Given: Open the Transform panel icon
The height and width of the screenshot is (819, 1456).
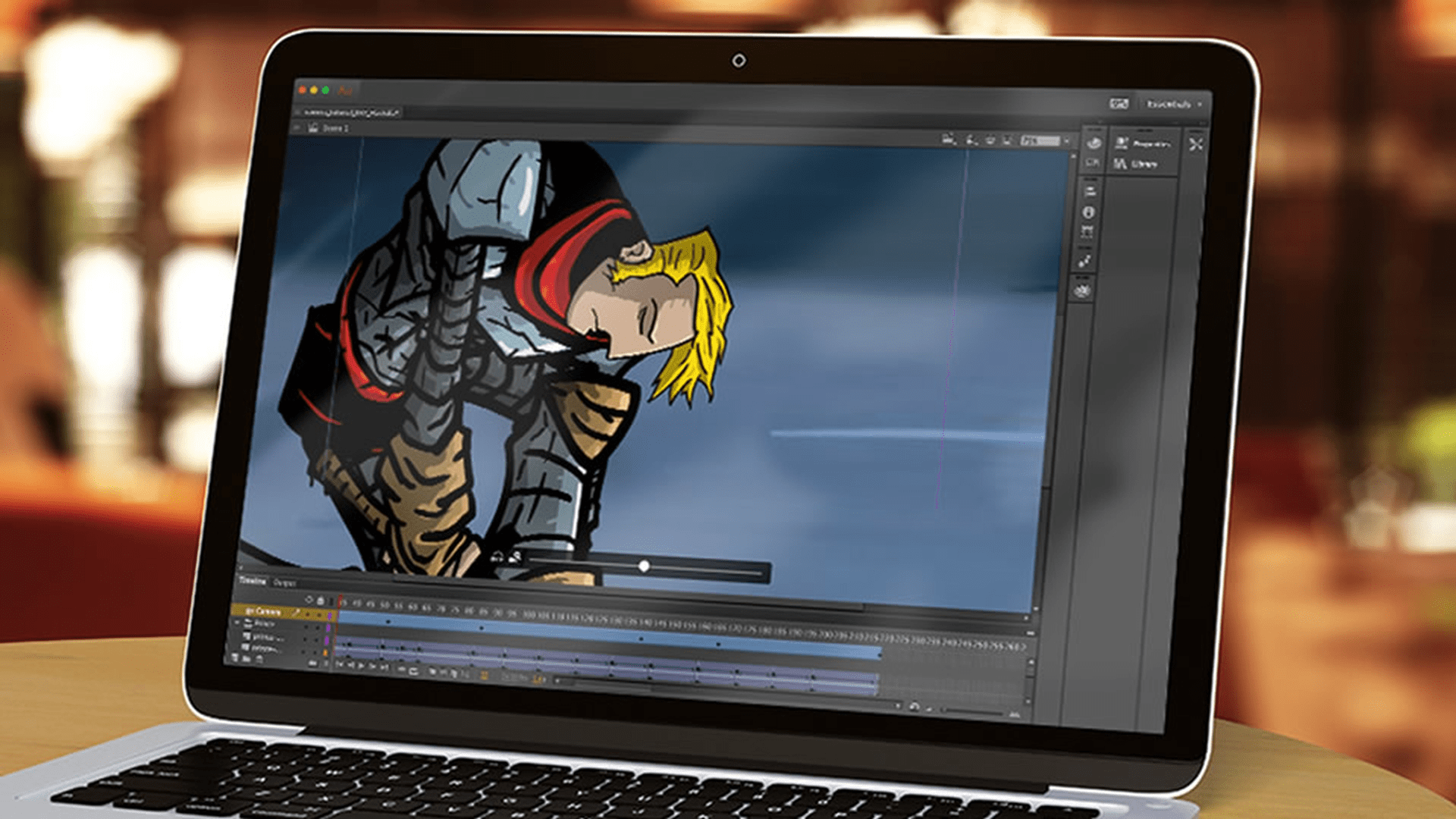Looking at the screenshot, I should 1087,231.
